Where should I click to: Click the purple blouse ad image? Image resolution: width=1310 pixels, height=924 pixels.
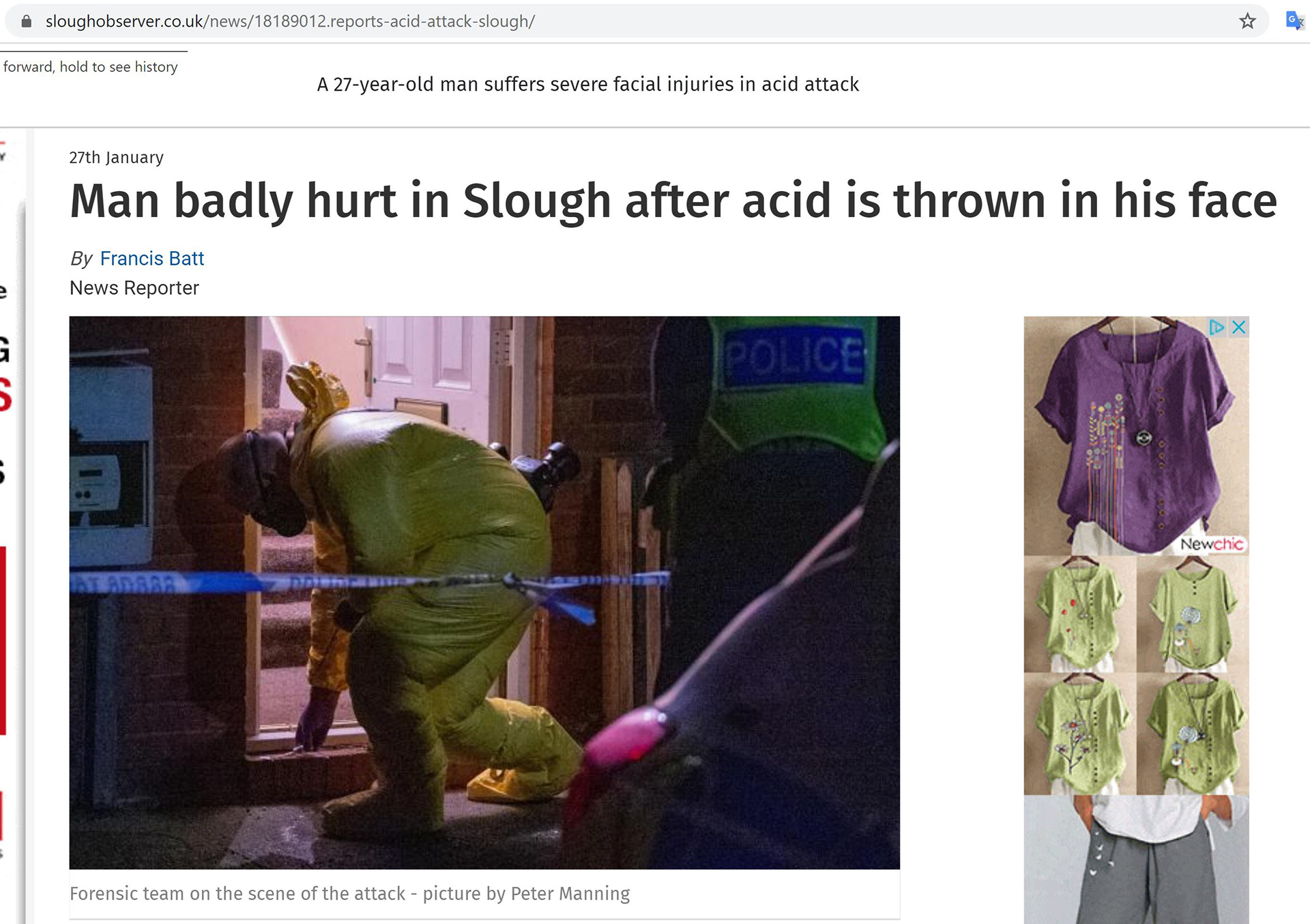point(1136,435)
